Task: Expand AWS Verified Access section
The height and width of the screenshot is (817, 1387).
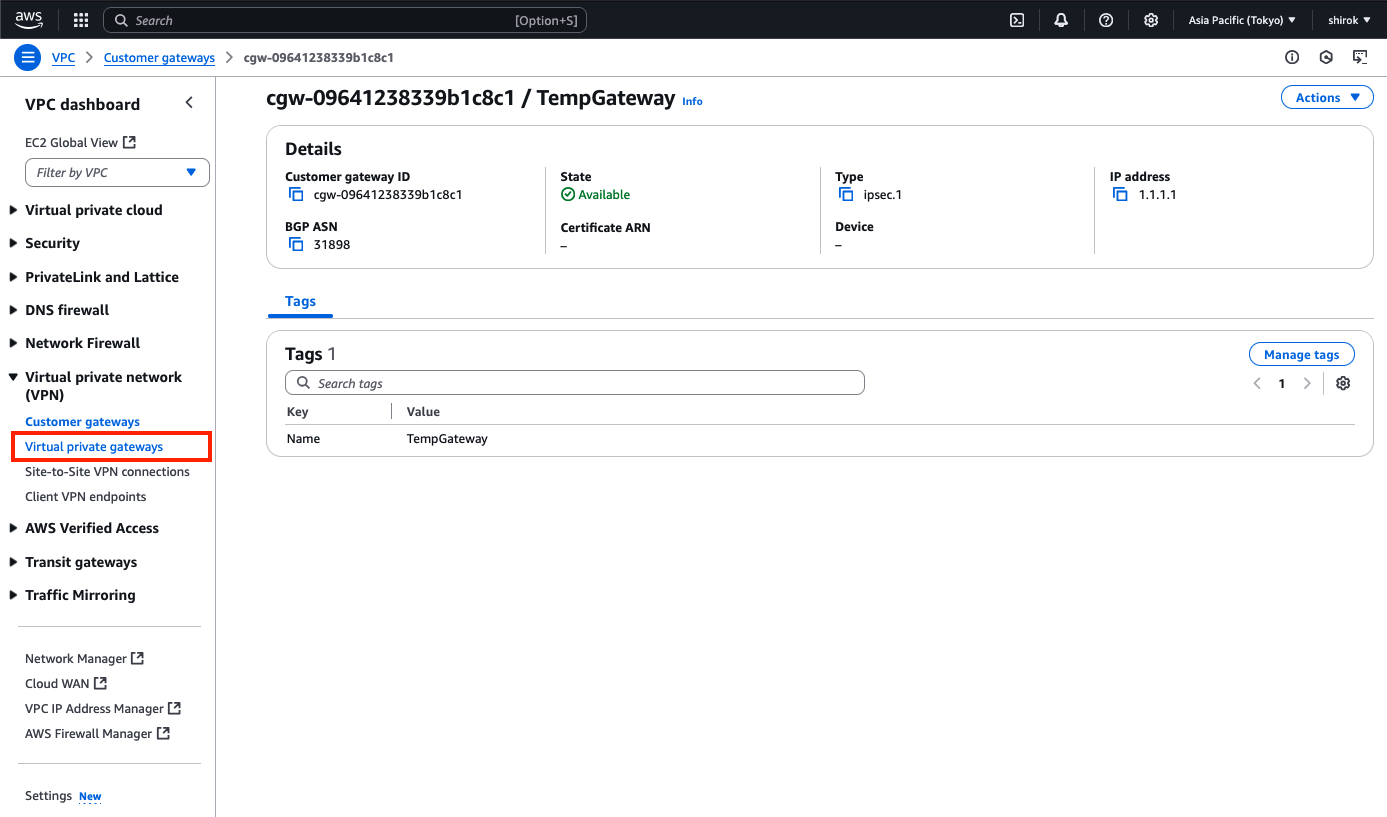Action: click(13, 528)
